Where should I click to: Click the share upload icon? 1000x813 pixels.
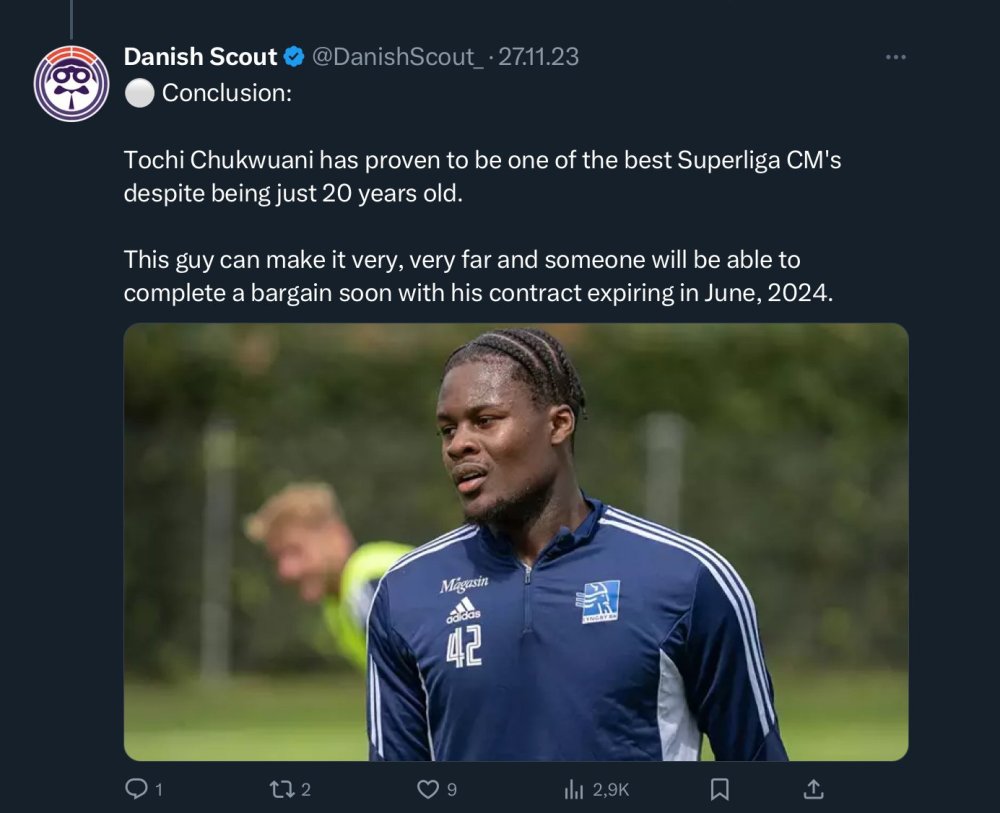(x=814, y=790)
